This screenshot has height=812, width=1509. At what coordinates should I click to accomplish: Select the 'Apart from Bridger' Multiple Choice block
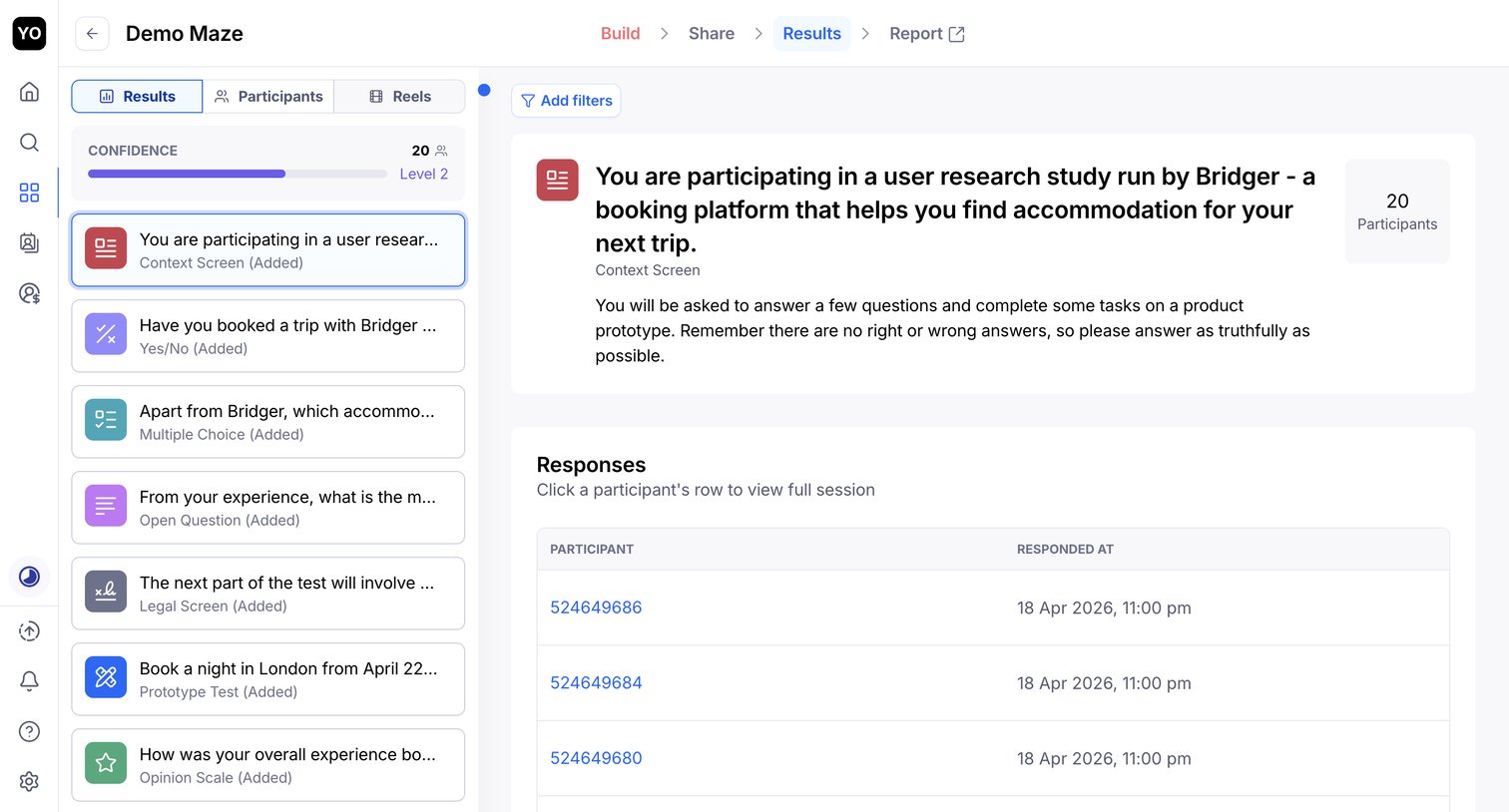pos(268,422)
